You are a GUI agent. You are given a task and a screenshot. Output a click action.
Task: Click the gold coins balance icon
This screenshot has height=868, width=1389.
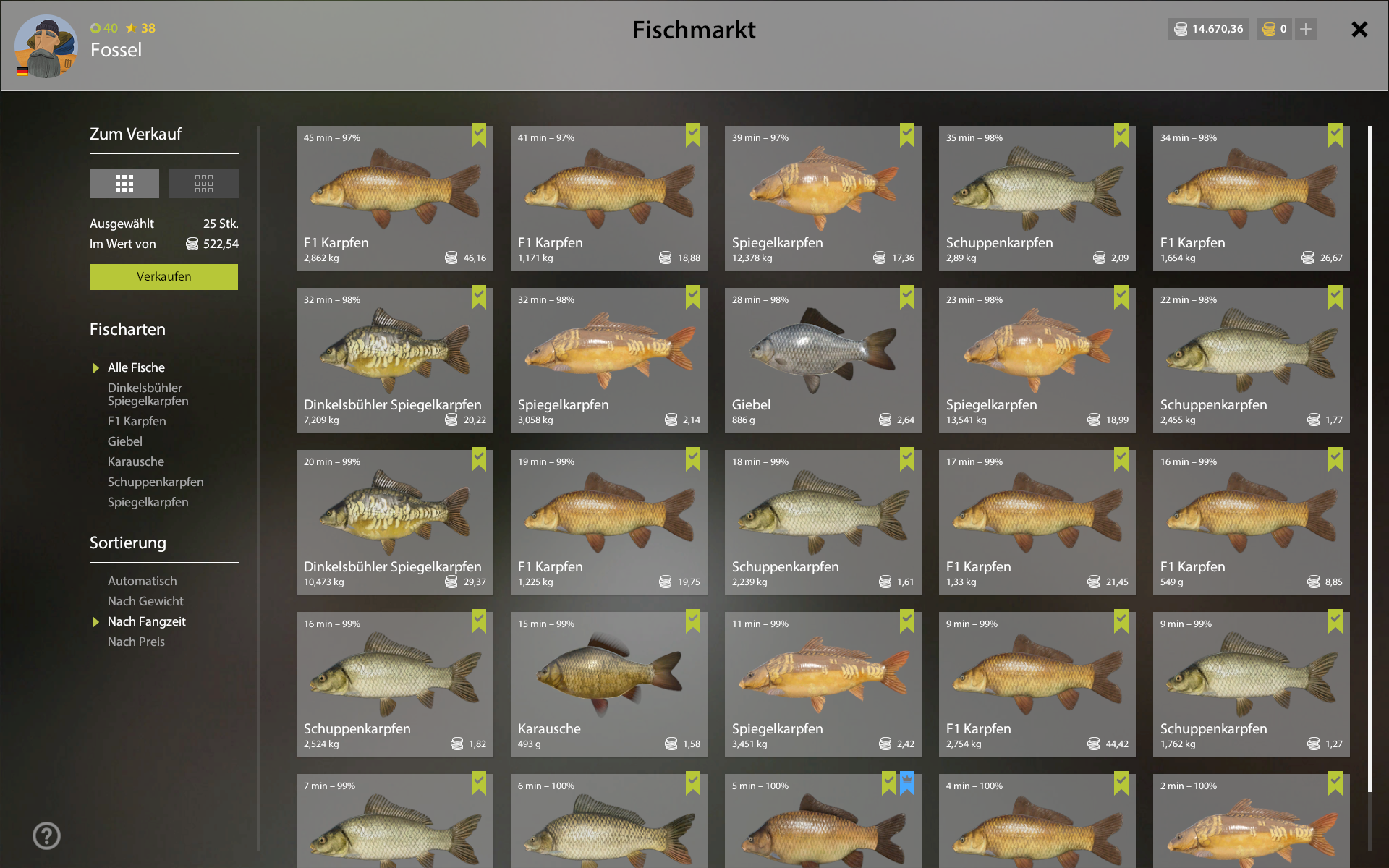point(1269,29)
